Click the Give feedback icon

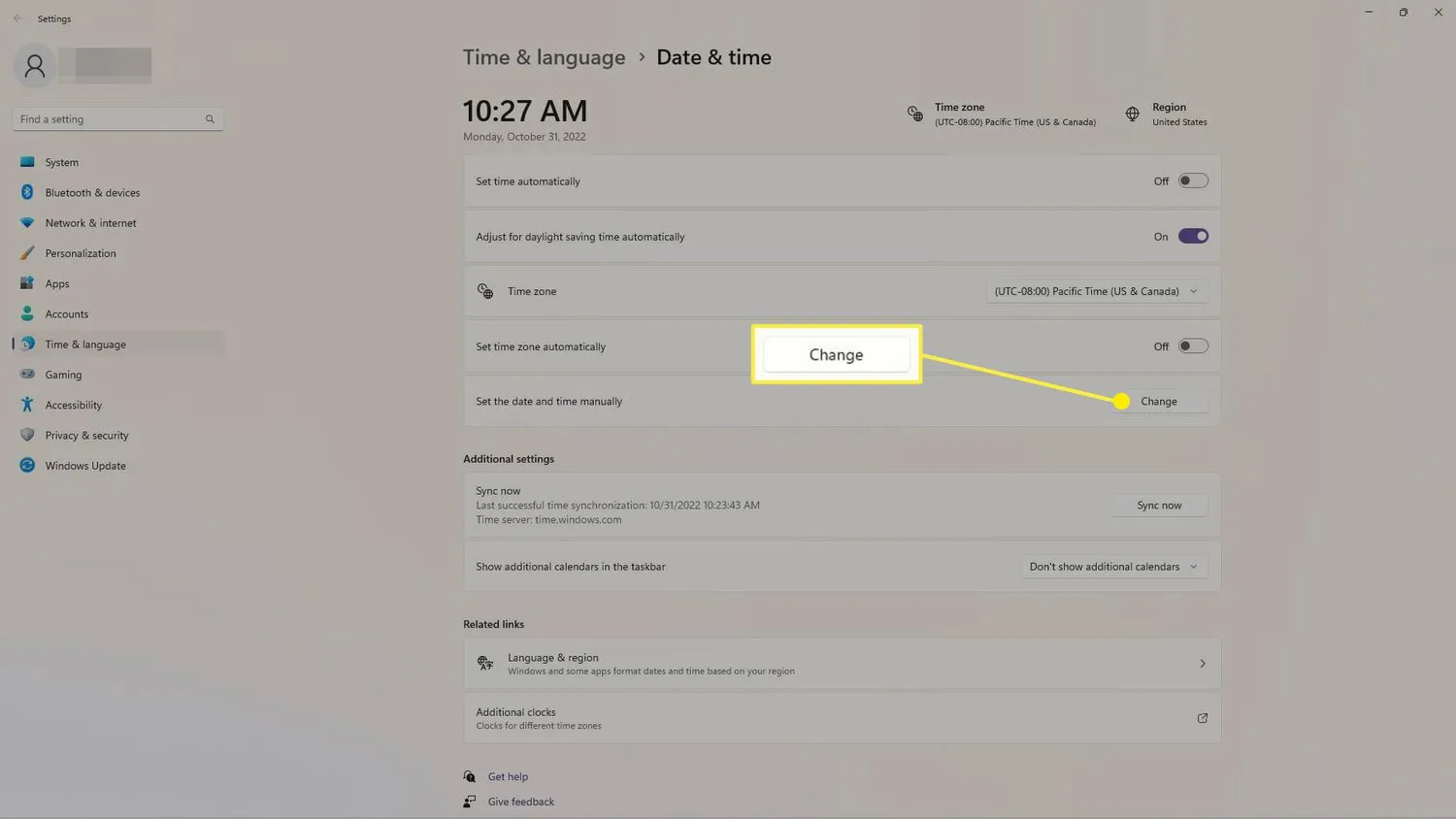coord(470,802)
